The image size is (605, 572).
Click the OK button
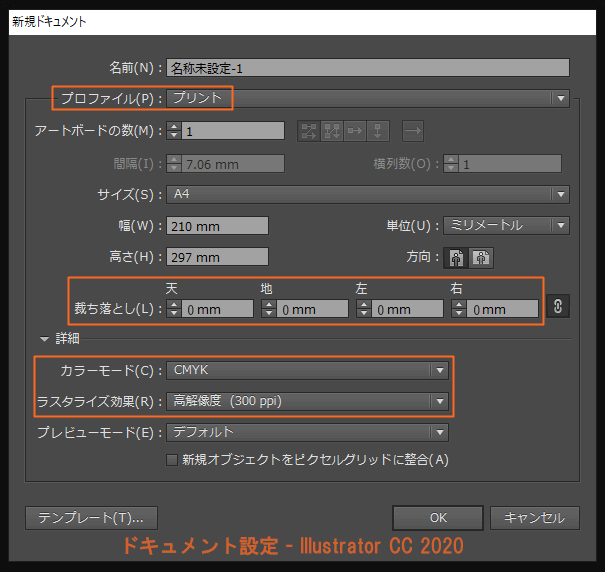(438, 518)
